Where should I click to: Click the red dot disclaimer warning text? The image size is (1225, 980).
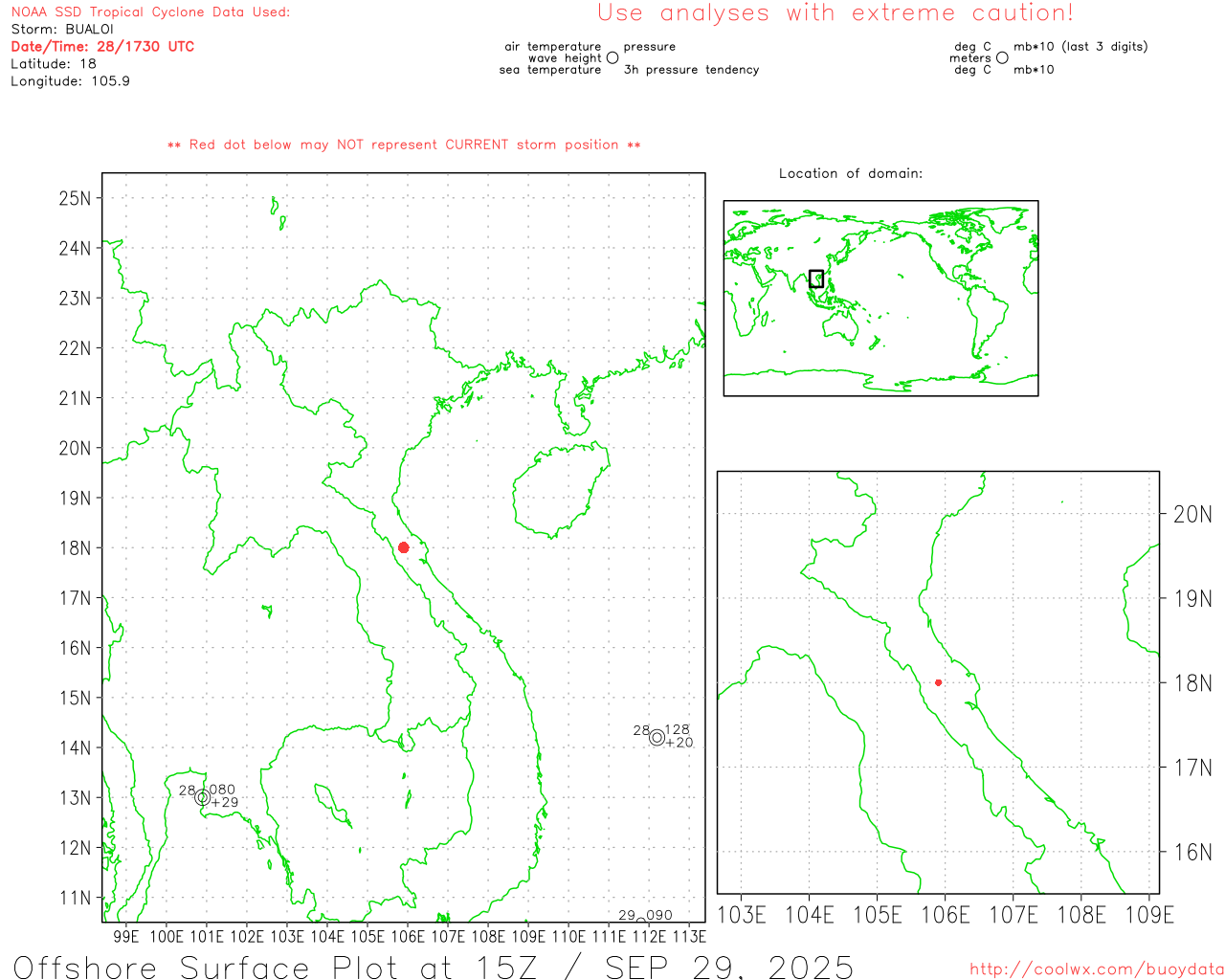click(404, 145)
